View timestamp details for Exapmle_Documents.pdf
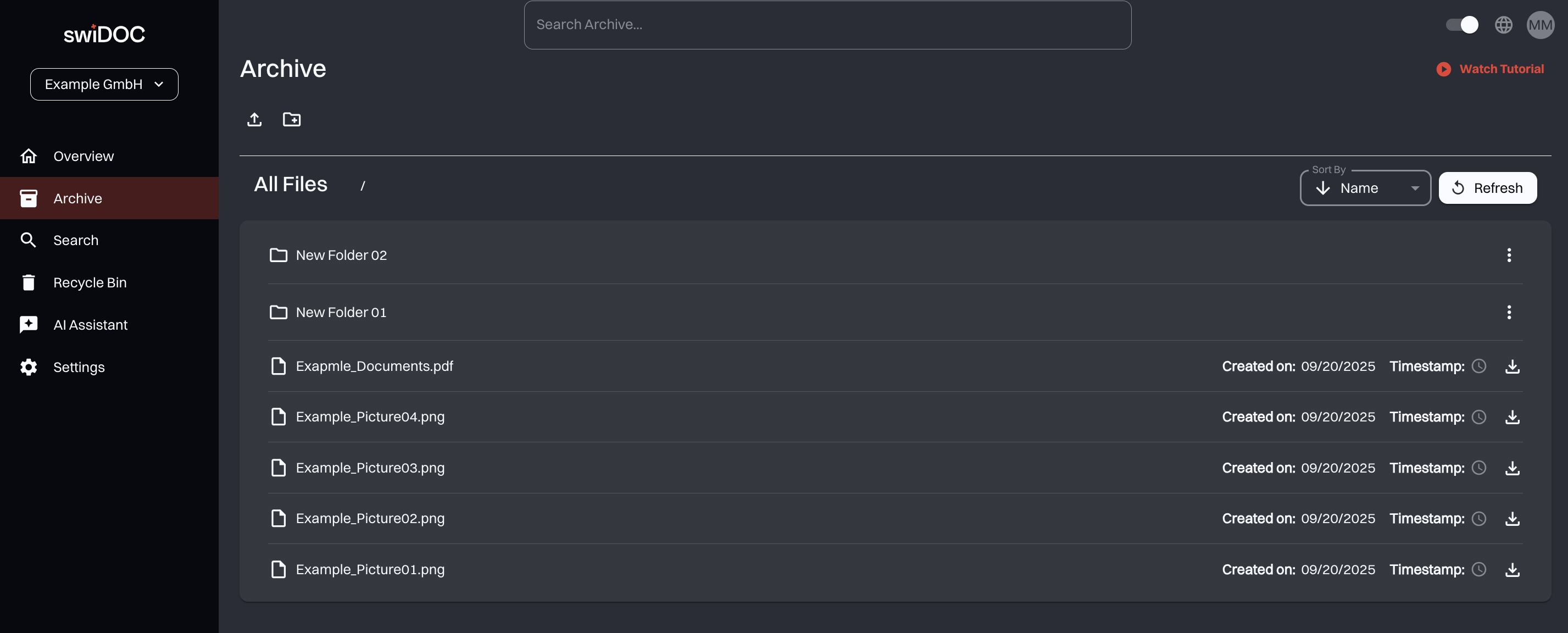The width and height of the screenshot is (1568, 633). point(1480,366)
